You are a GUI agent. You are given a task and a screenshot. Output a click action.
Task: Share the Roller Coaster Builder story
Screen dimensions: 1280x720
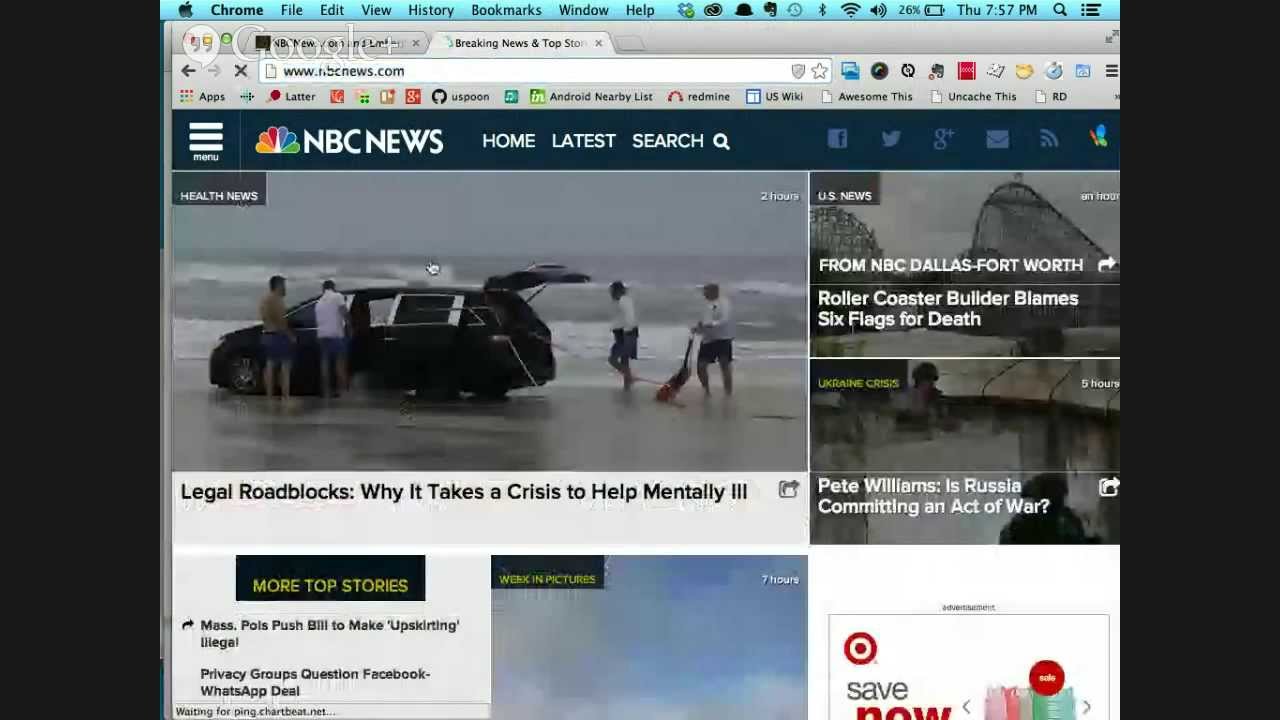1107,264
